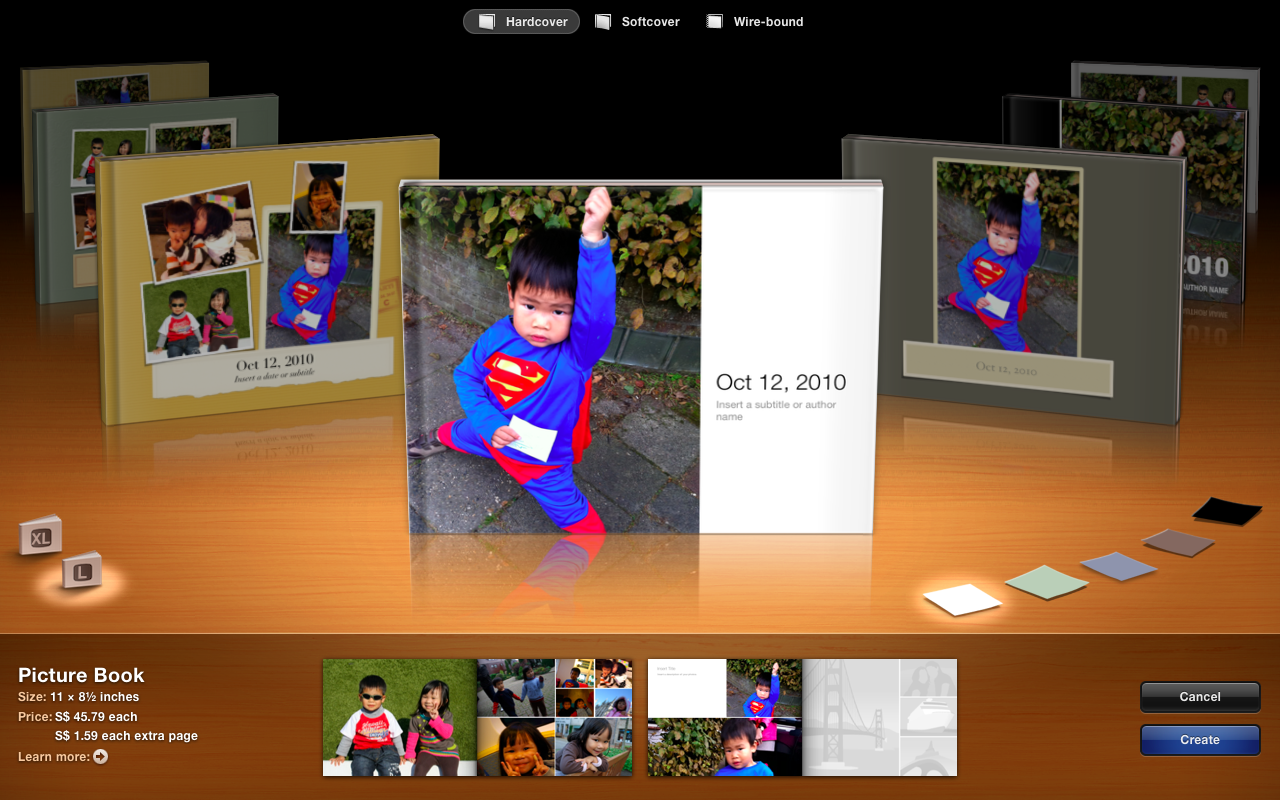The width and height of the screenshot is (1280, 800).
Task: Switch to the Softcover book type
Action: (x=637, y=21)
